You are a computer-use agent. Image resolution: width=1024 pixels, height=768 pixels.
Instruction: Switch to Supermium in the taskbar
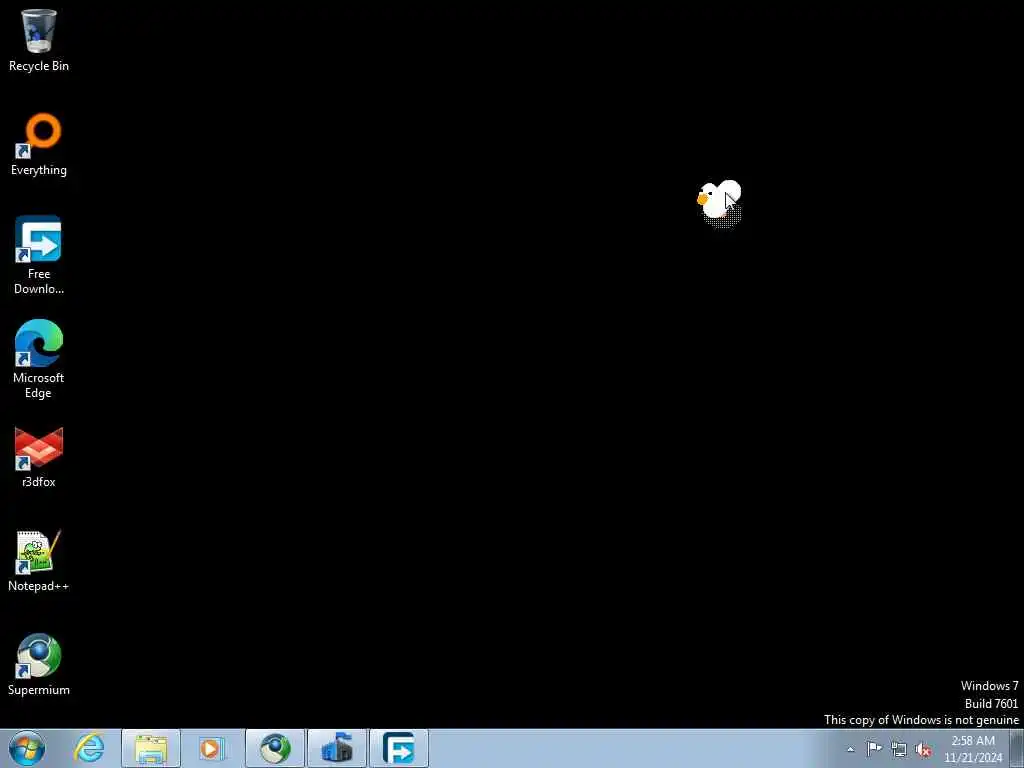275,748
